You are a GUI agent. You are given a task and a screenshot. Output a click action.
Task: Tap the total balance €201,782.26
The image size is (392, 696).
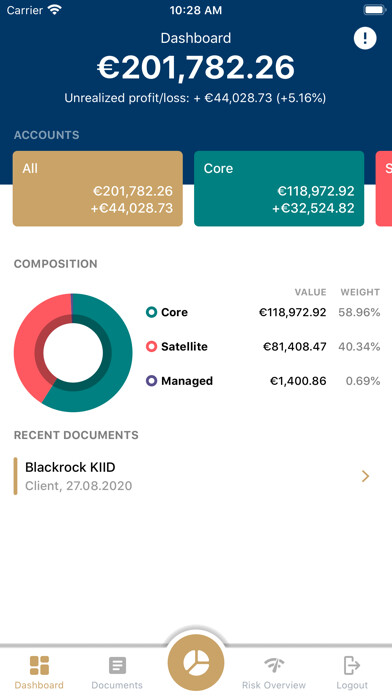tap(196, 68)
